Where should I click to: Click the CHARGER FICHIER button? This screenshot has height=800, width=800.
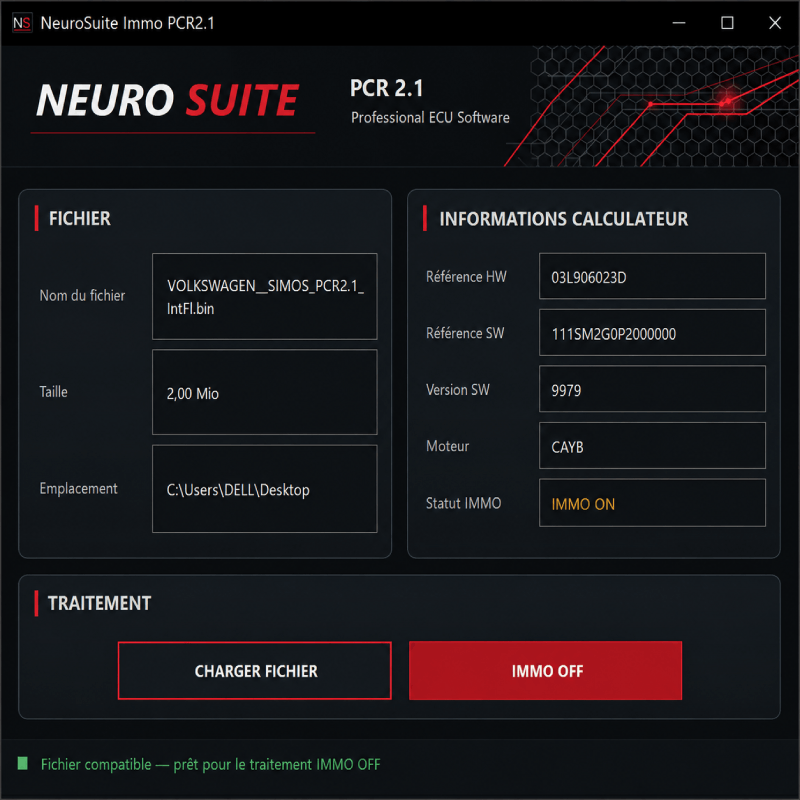pos(255,670)
